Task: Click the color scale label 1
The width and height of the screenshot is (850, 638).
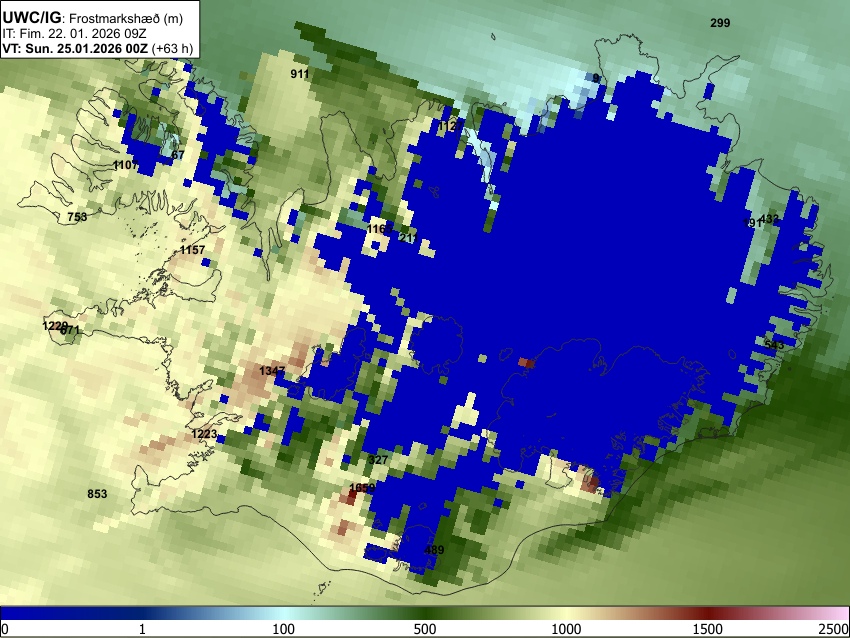Action: coord(142,629)
